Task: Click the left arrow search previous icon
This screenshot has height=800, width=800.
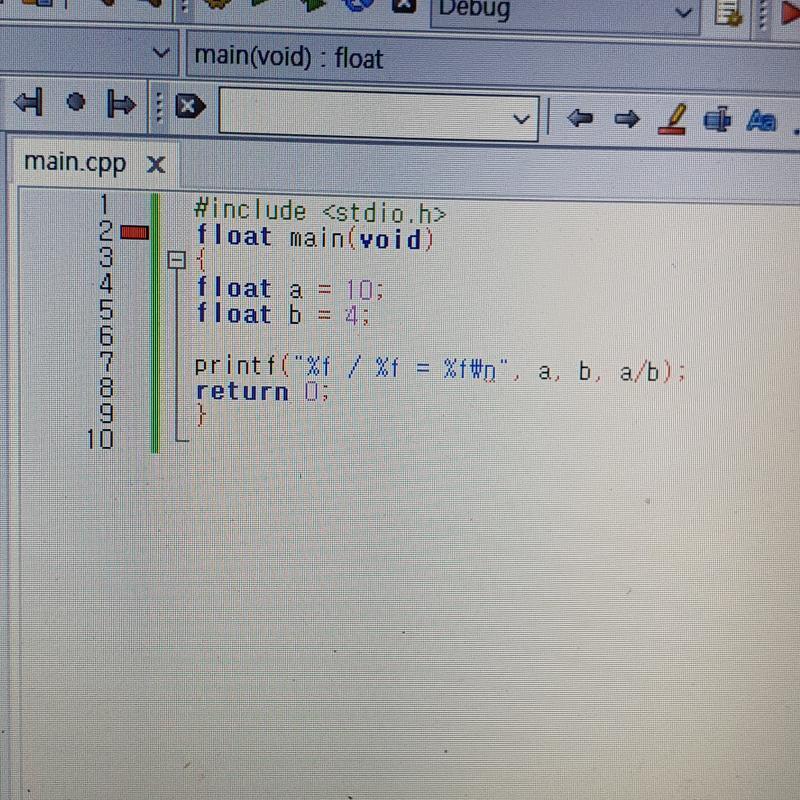Action: pyautogui.click(x=580, y=118)
